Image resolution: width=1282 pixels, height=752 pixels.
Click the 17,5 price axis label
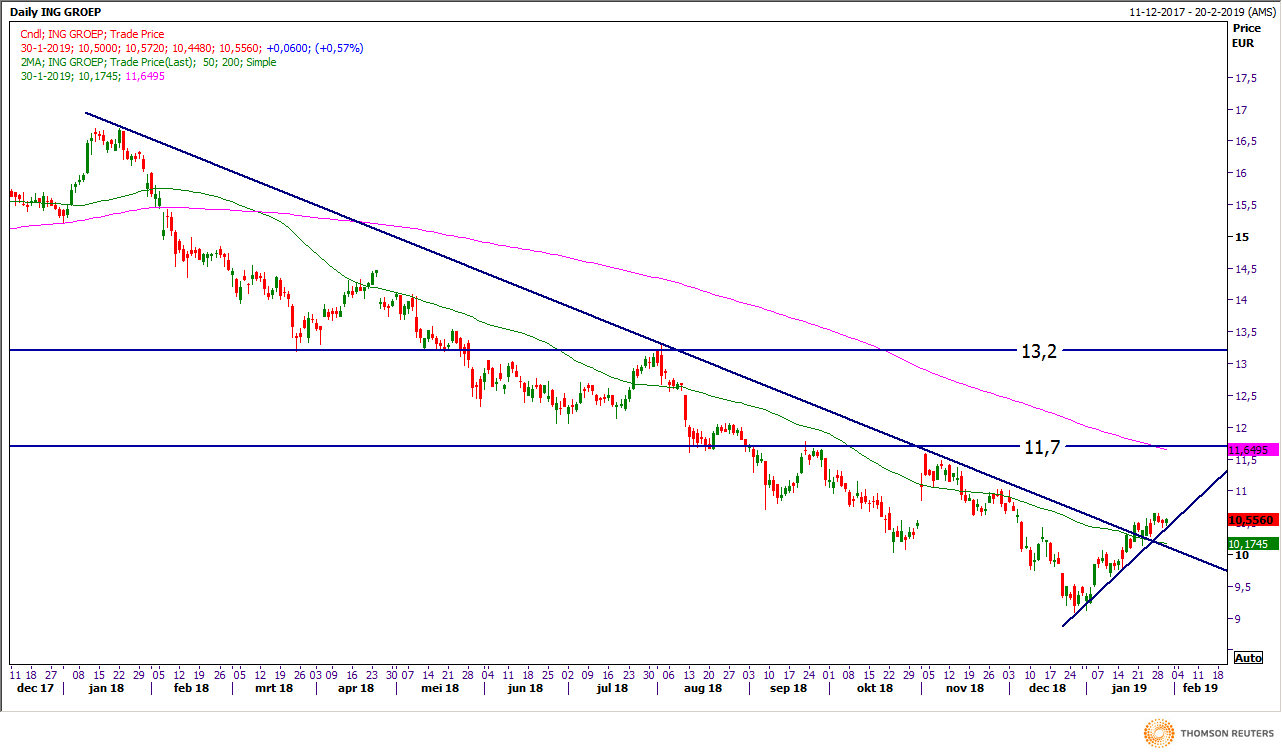click(1245, 78)
